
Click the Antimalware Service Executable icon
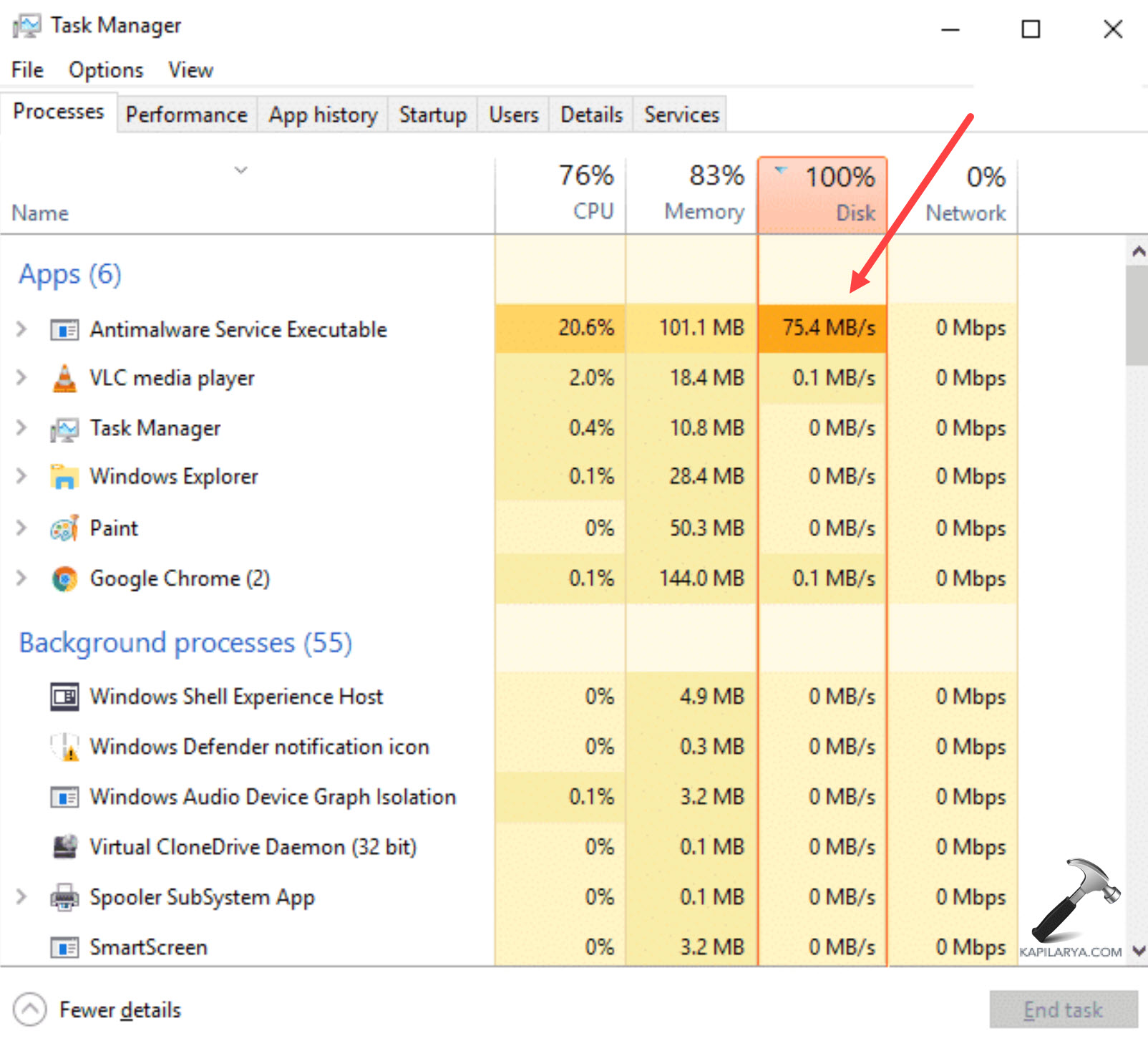coord(64,329)
